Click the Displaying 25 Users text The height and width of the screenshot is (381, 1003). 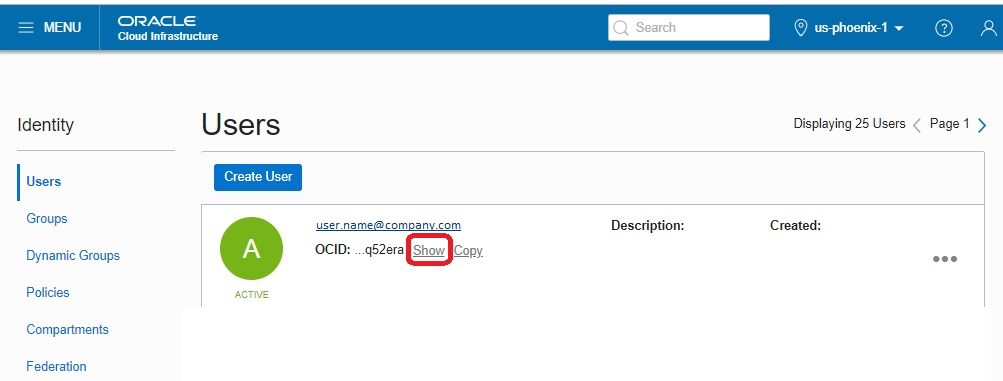coord(849,124)
